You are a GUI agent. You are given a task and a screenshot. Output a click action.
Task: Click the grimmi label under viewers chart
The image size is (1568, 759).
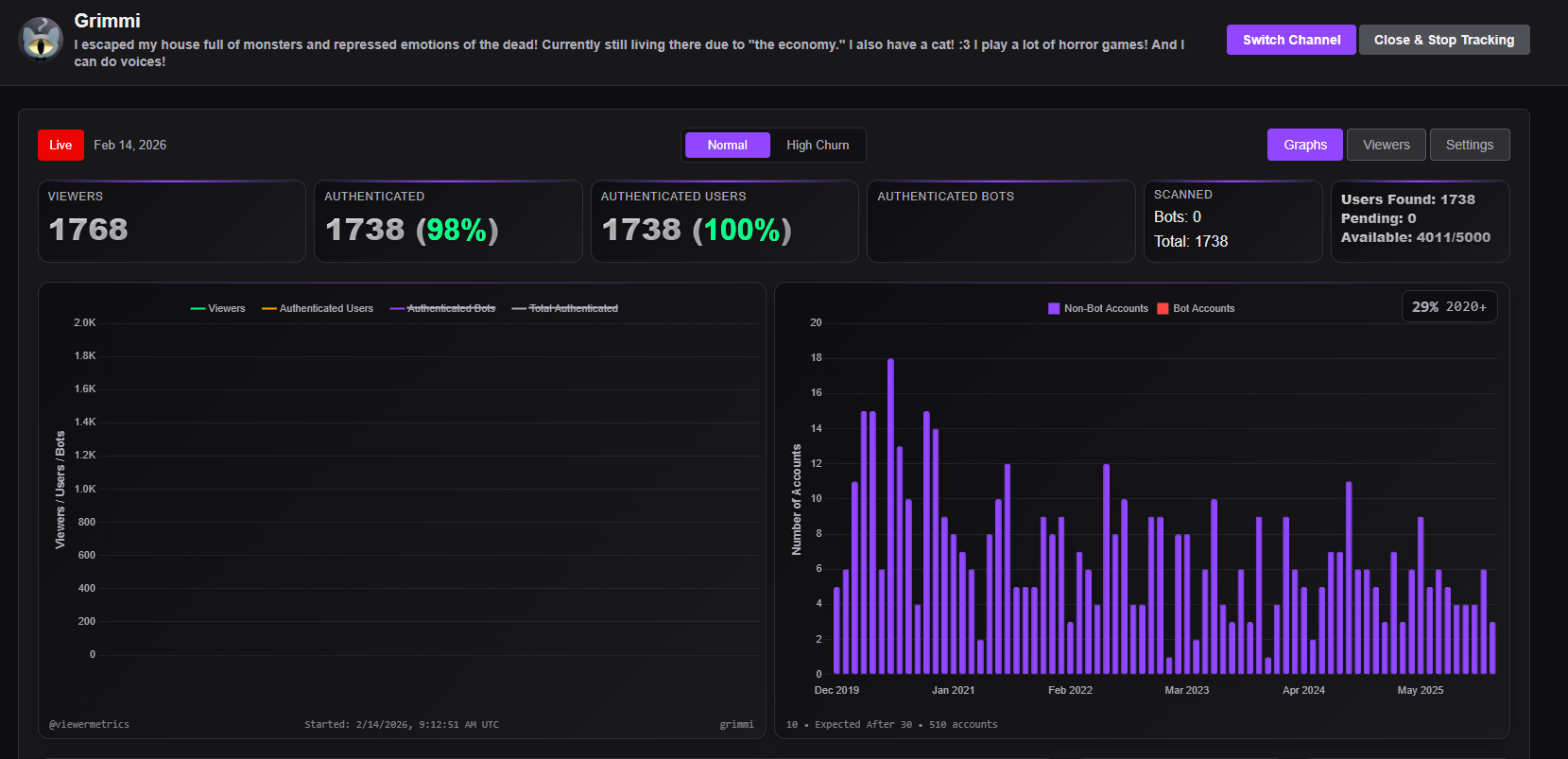point(736,725)
